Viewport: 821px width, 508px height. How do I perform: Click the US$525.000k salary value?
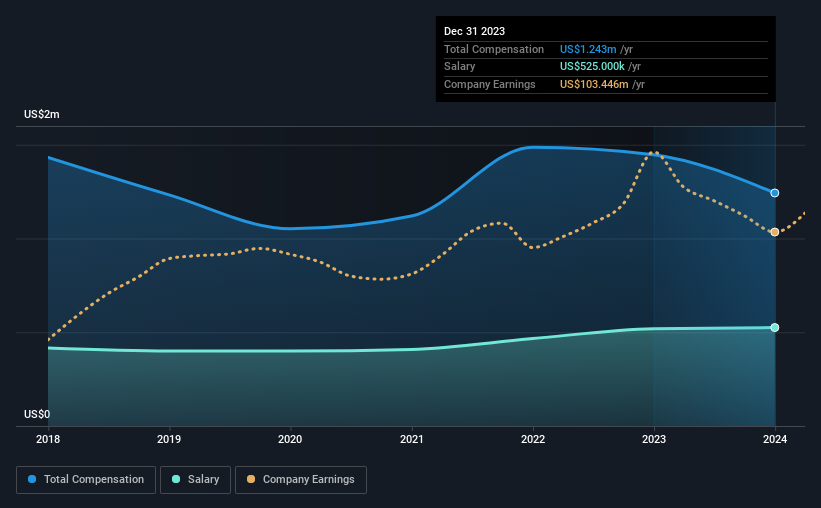point(592,67)
